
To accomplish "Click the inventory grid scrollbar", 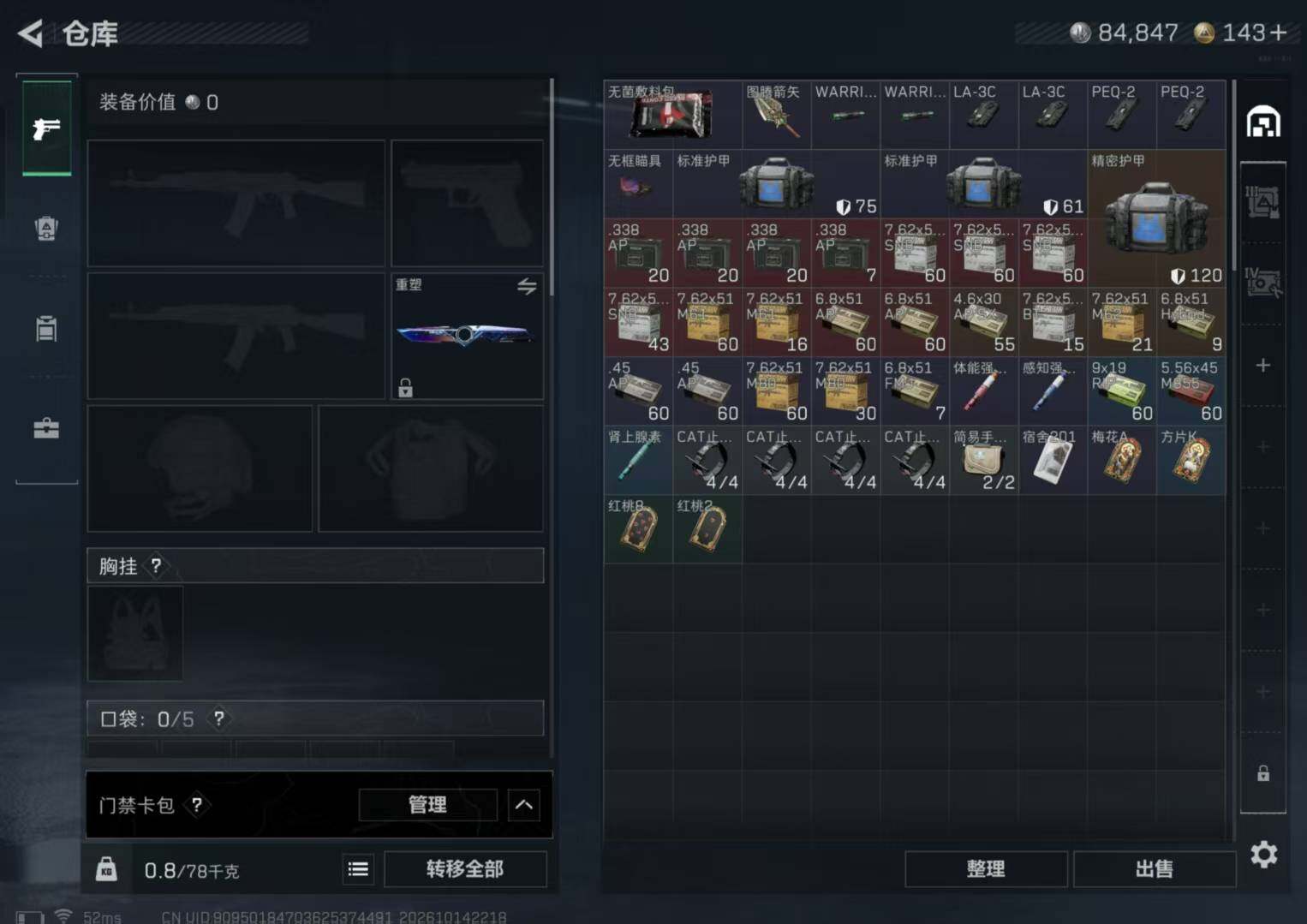I will pyautogui.click(x=1233, y=176).
